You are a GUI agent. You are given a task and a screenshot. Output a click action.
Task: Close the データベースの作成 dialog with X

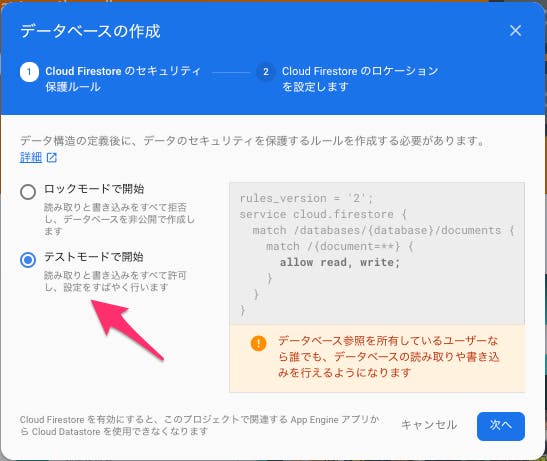515,31
